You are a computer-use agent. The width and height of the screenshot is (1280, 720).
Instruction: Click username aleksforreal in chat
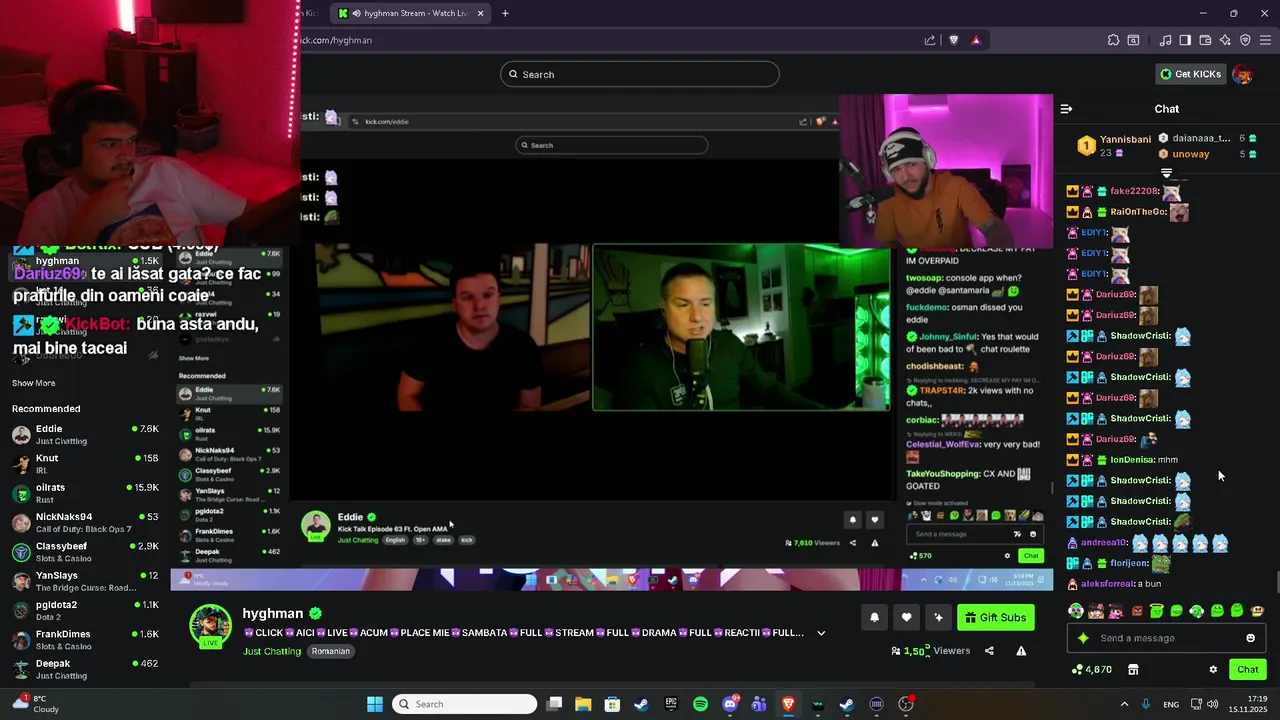click(1108, 584)
